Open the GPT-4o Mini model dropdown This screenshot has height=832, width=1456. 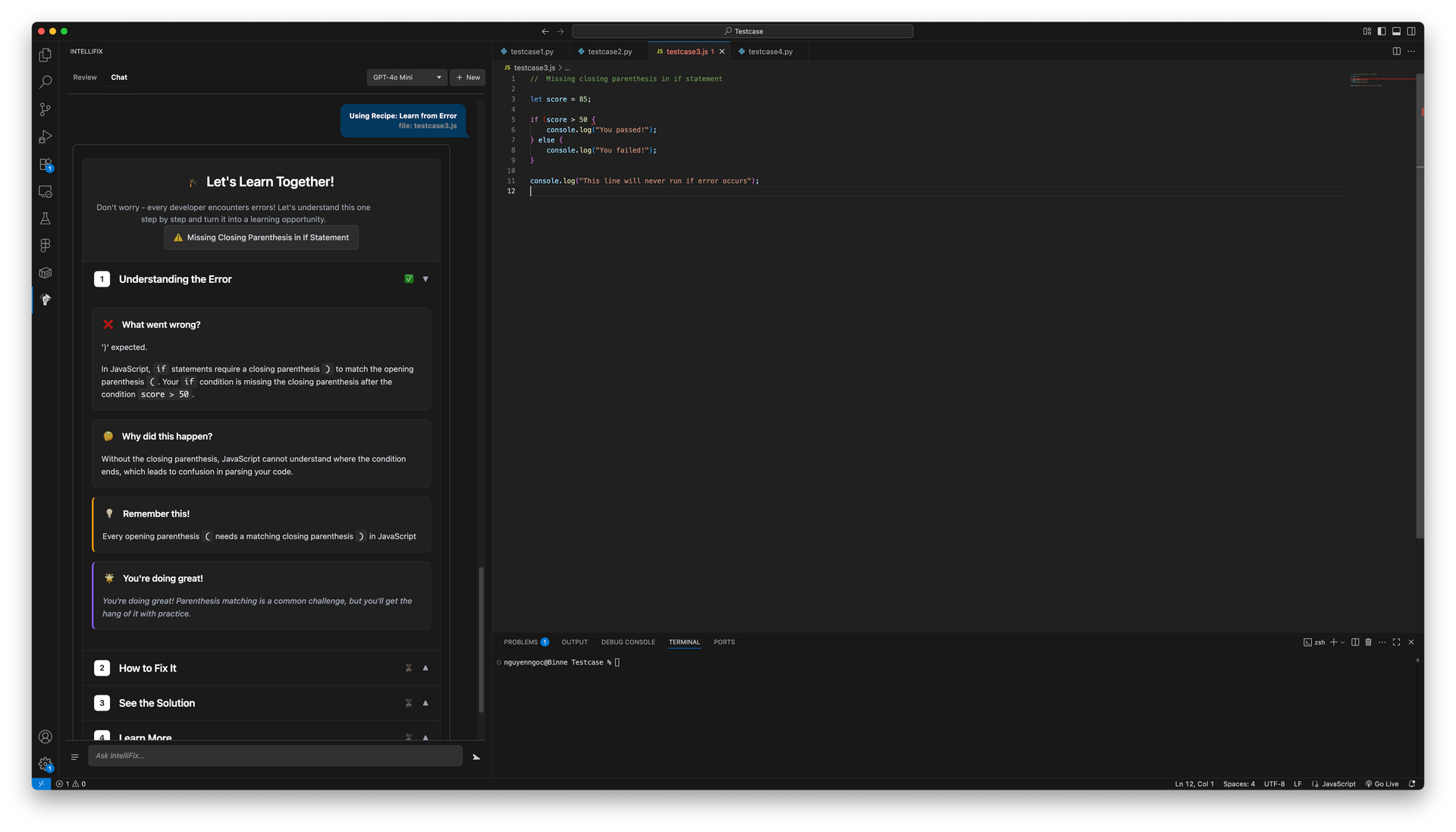(406, 77)
